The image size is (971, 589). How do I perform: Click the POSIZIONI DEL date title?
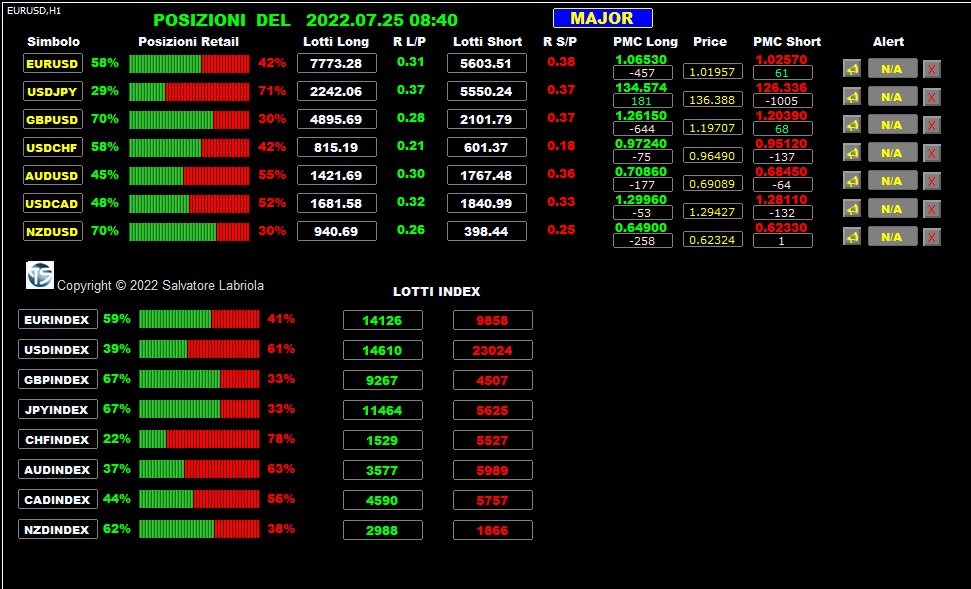(x=305, y=20)
